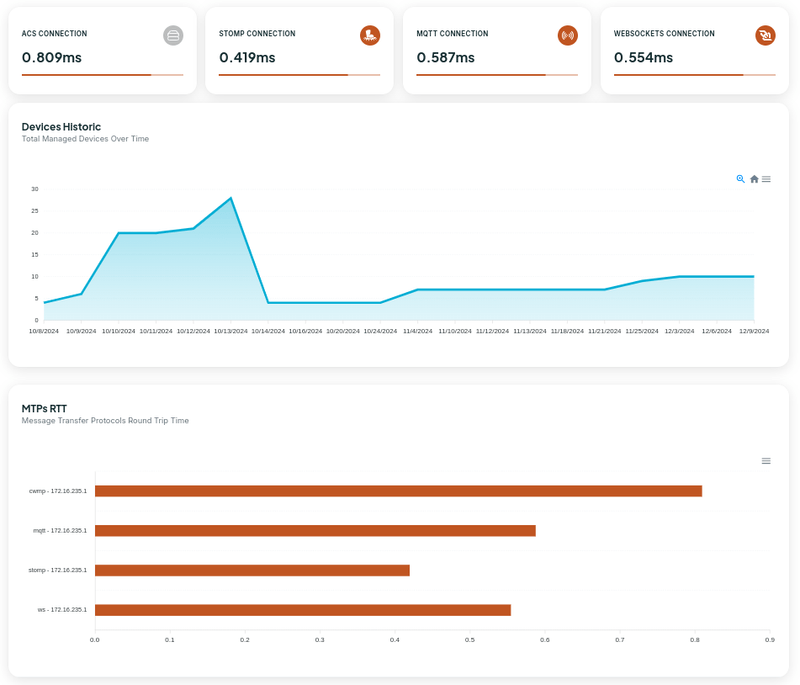Screen dimensions: 800x685
Task: Click the STOMP Connection progress bar
Action: point(299,75)
